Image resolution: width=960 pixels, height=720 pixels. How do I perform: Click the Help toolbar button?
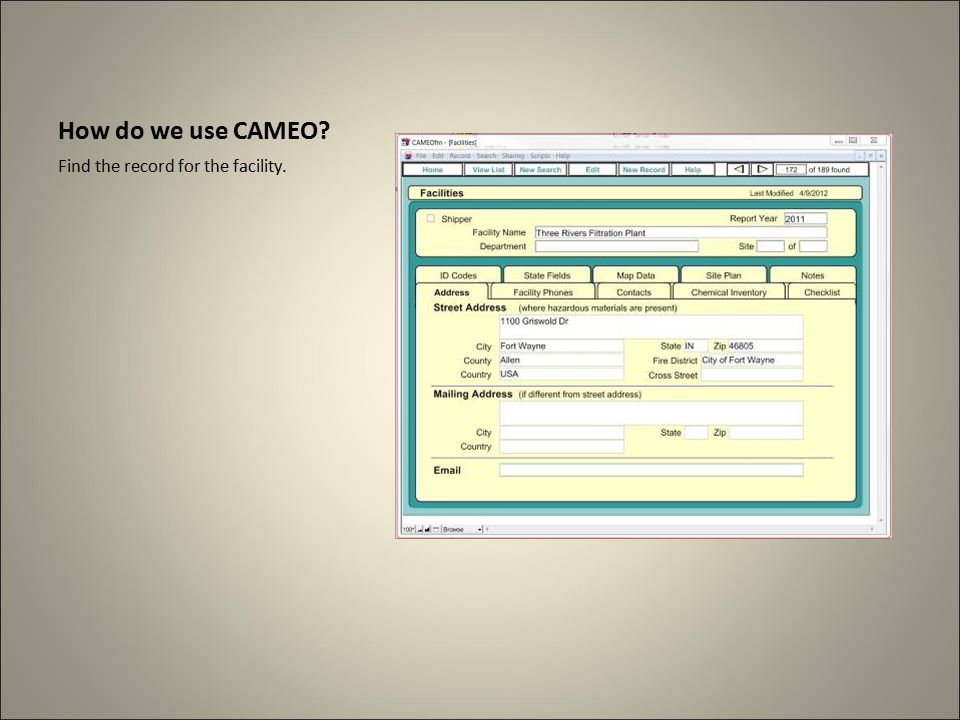tap(692, 170)
